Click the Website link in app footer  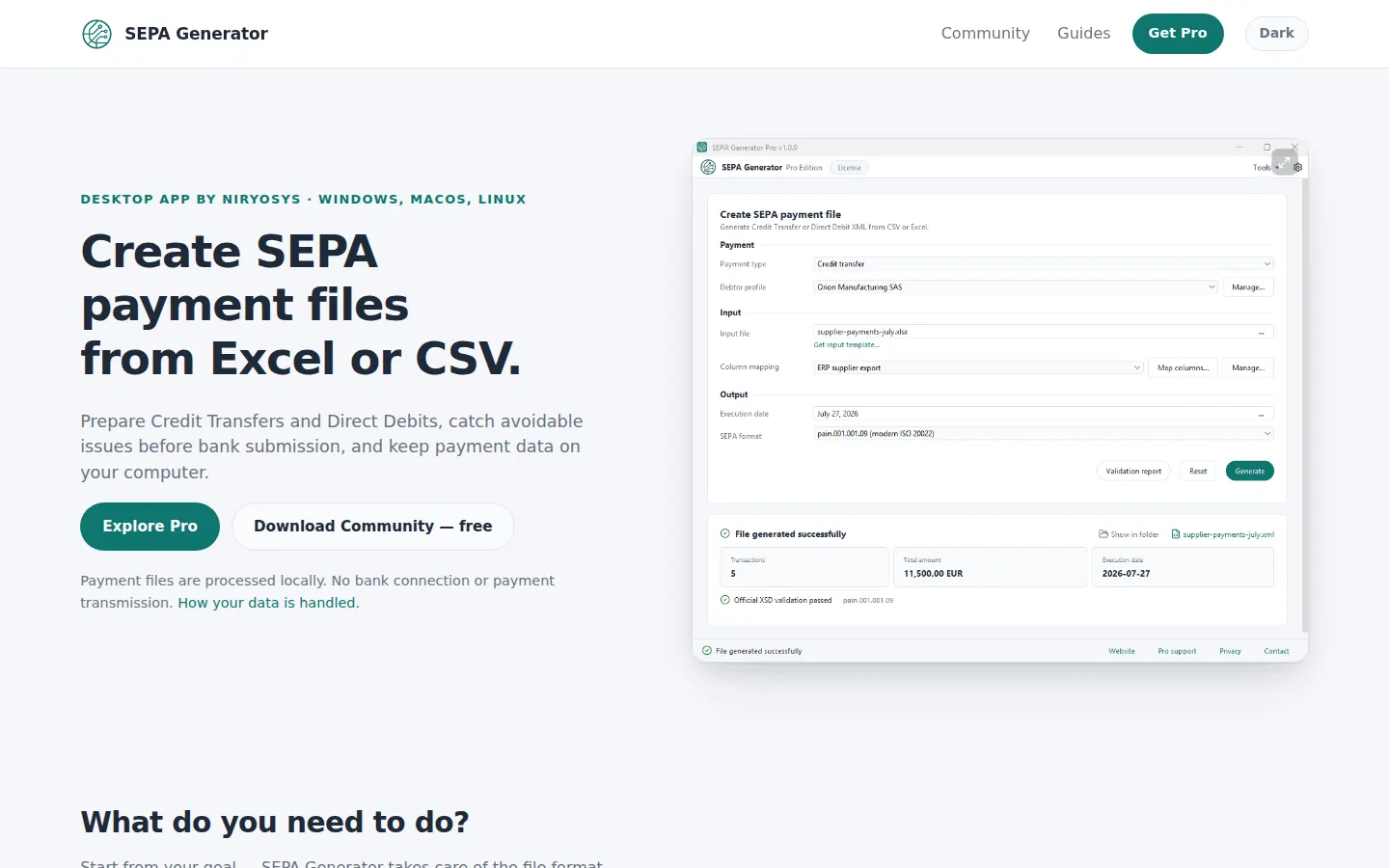click(x=1122, y=651)
